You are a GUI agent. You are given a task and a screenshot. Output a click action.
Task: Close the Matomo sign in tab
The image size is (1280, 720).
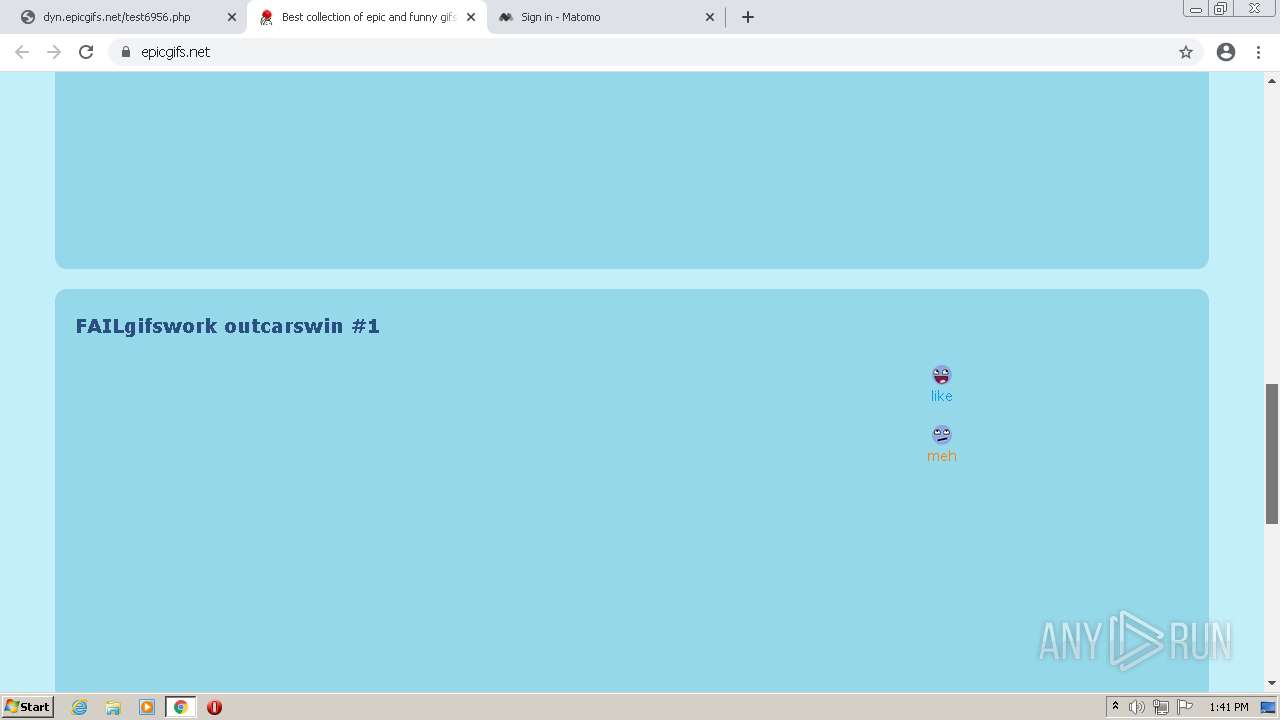(710, 17)
